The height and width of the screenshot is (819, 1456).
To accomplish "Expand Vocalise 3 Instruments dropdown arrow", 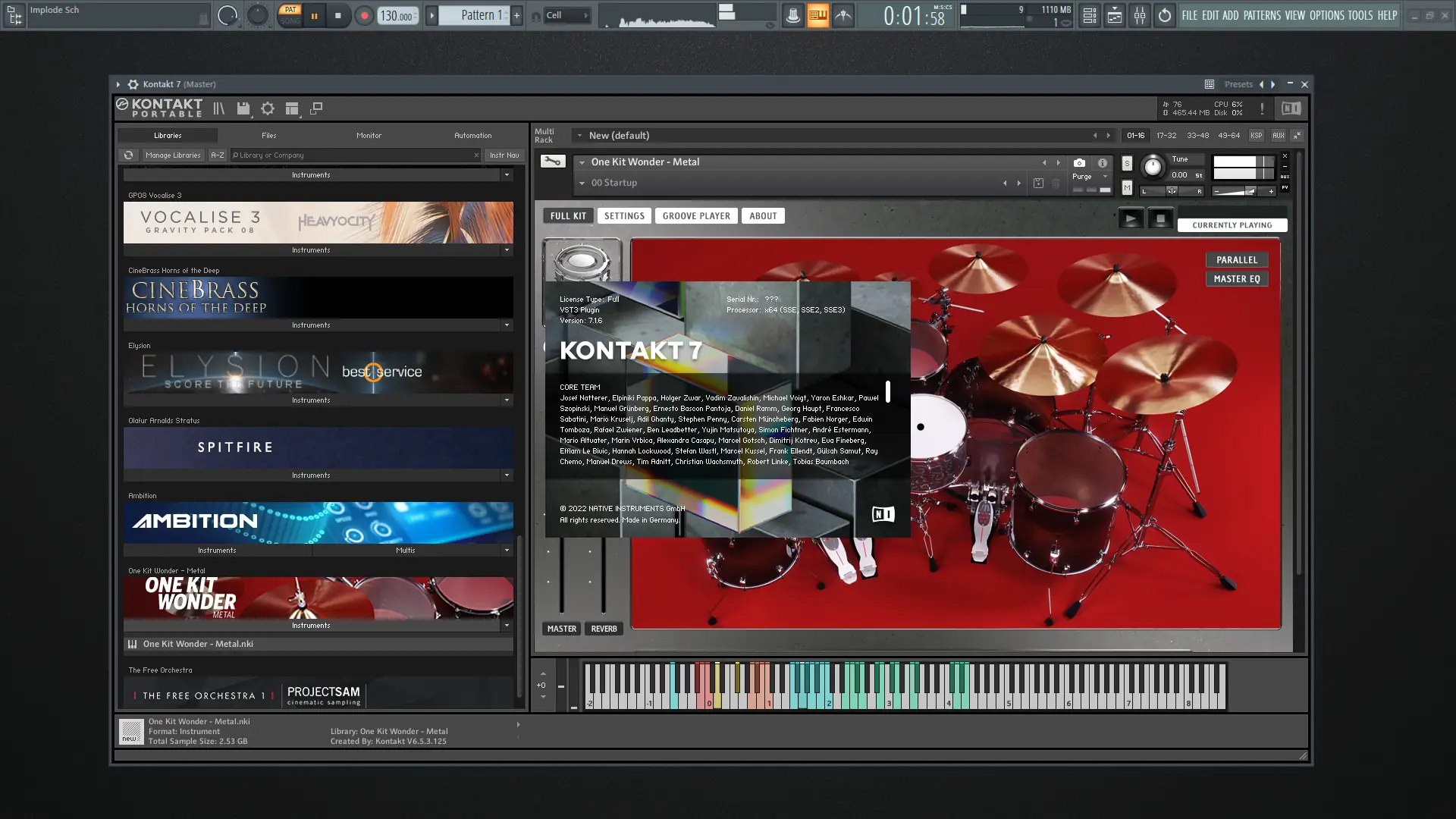I will pyautogui.click(x=507, y=249).
